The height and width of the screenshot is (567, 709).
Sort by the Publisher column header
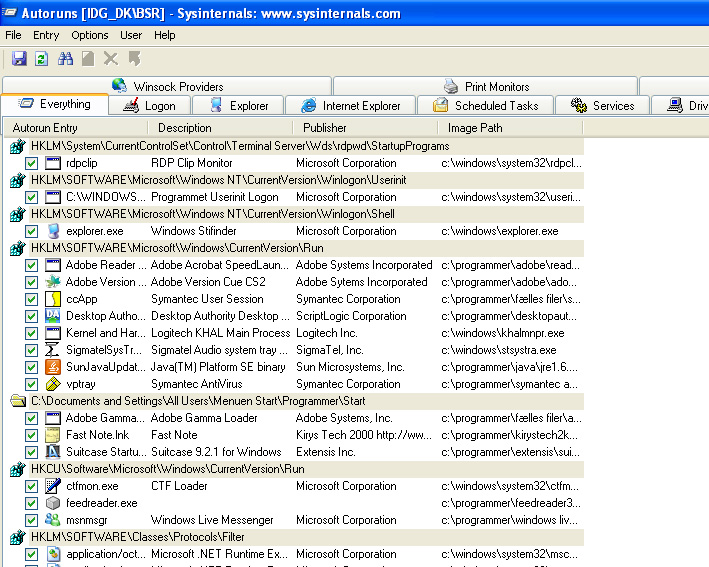pos(325,128)
